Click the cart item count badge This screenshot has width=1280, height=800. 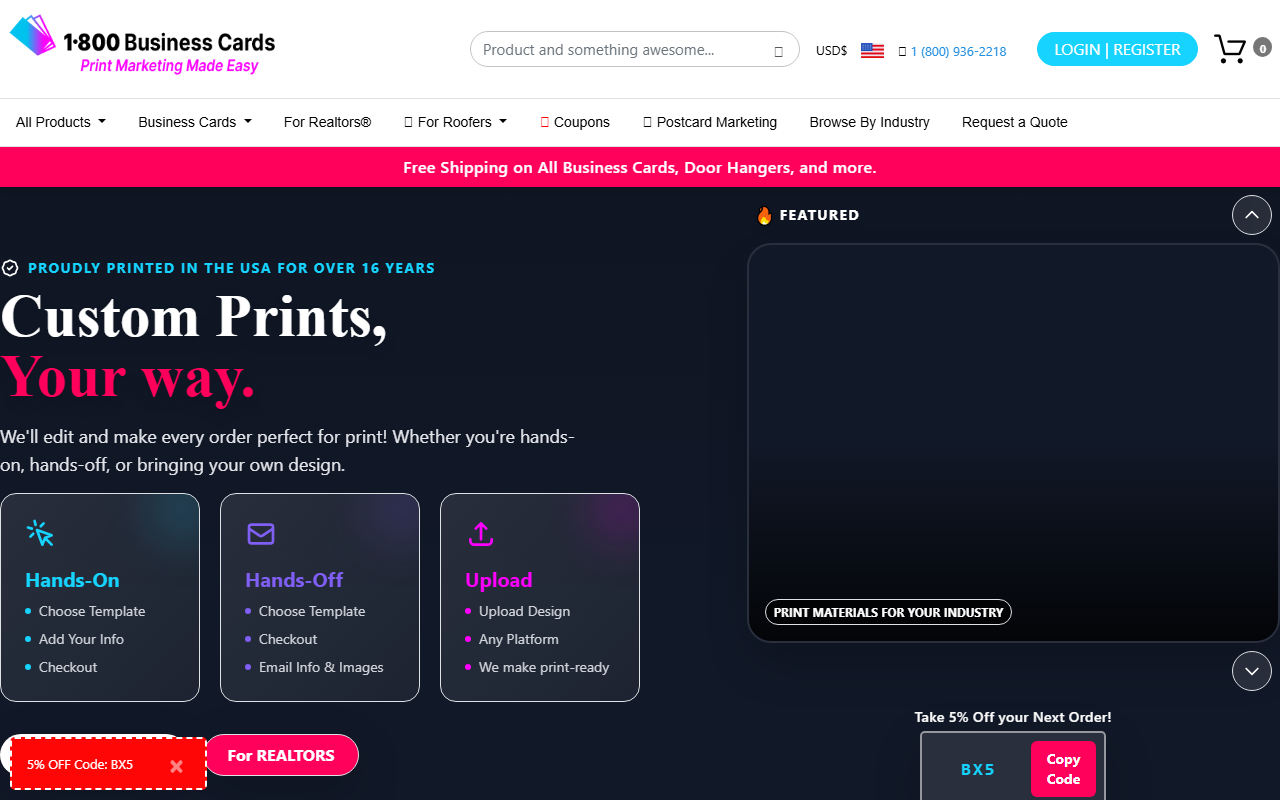pyautogui.click(x=1263, y=48)
